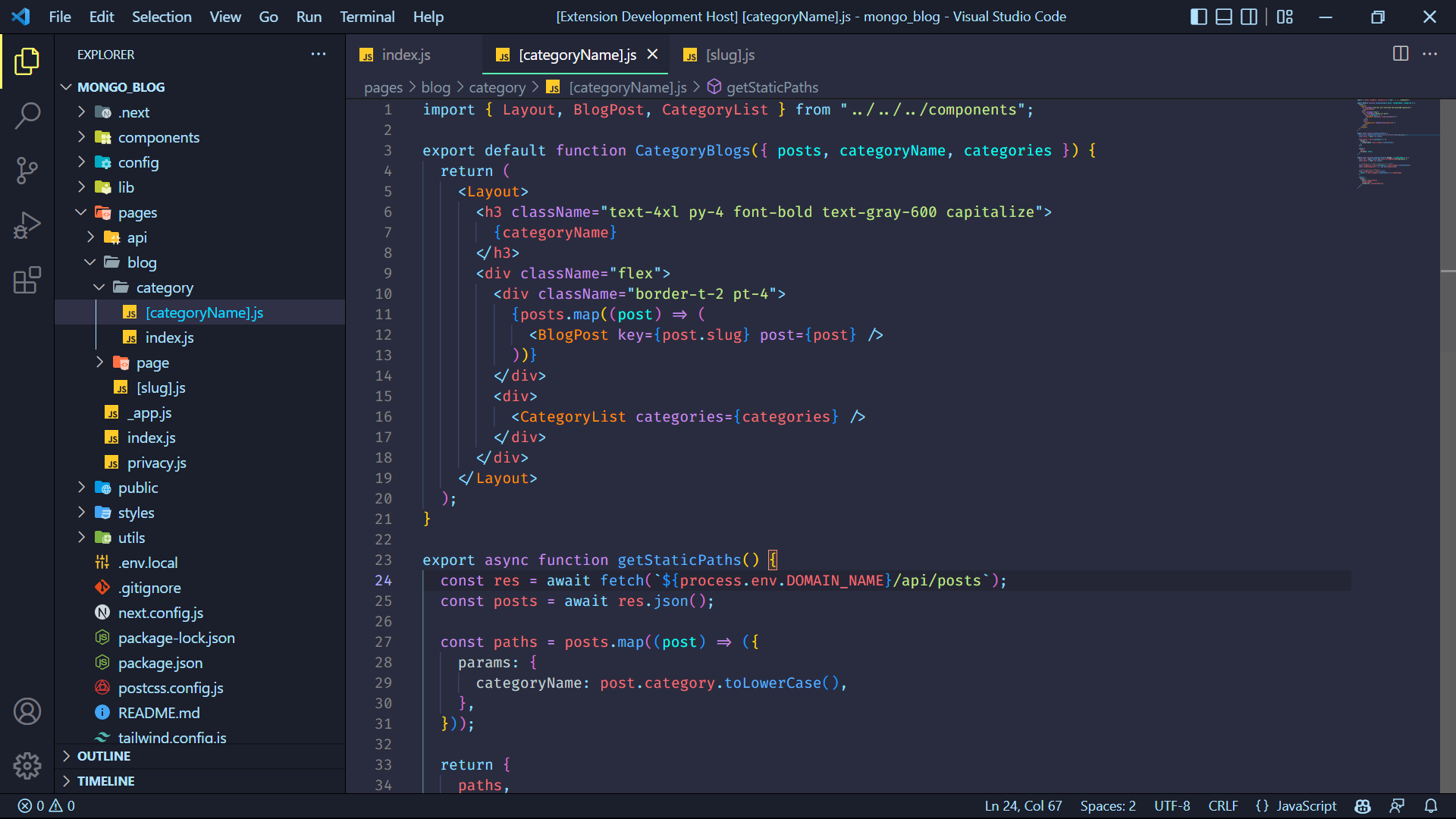Expand the styles folder
The height and width of the screenshot is (819, 1456).
pos(136,513)
